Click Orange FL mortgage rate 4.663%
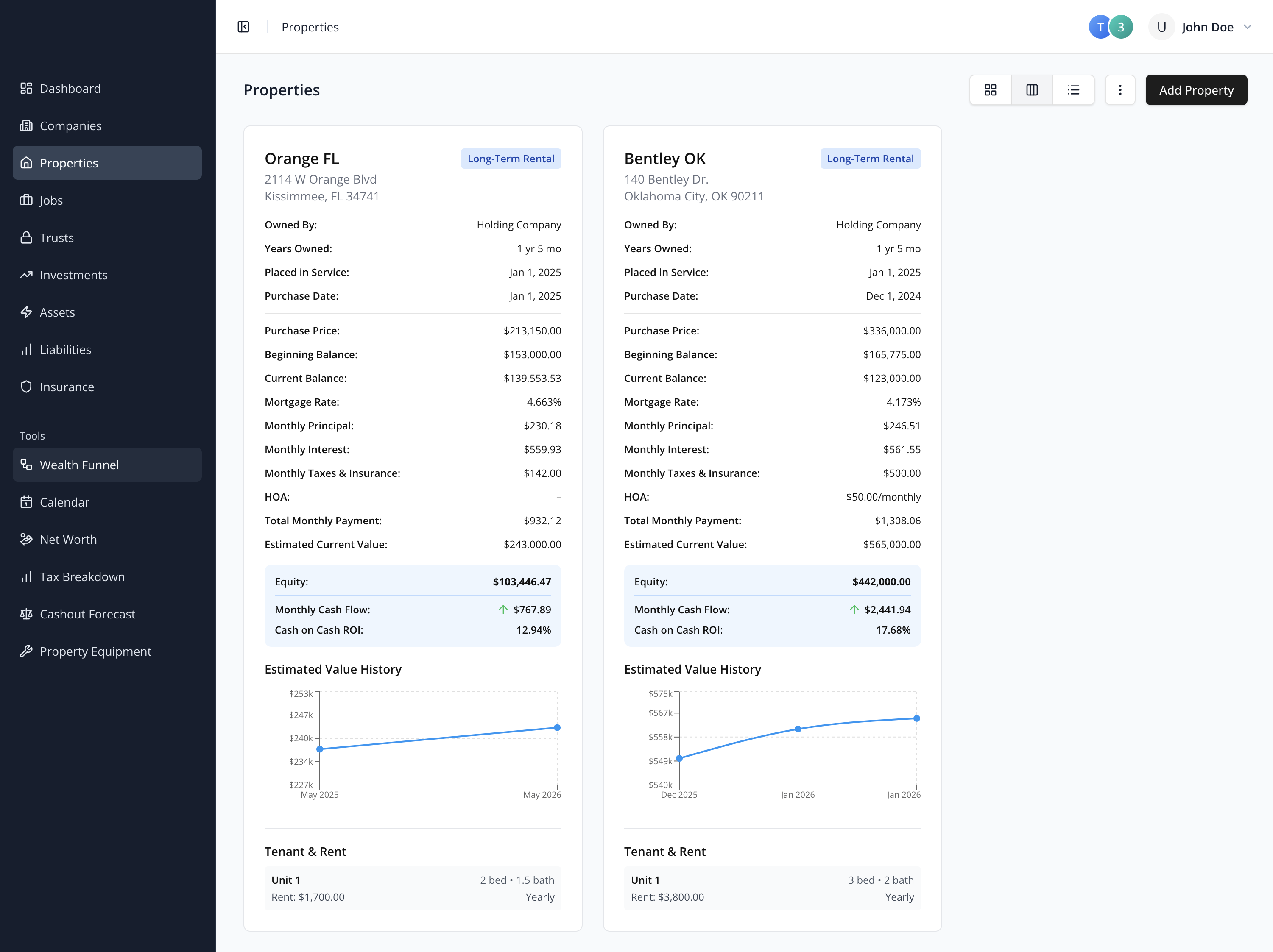1273x952 pixels. (x=544, y=402)
